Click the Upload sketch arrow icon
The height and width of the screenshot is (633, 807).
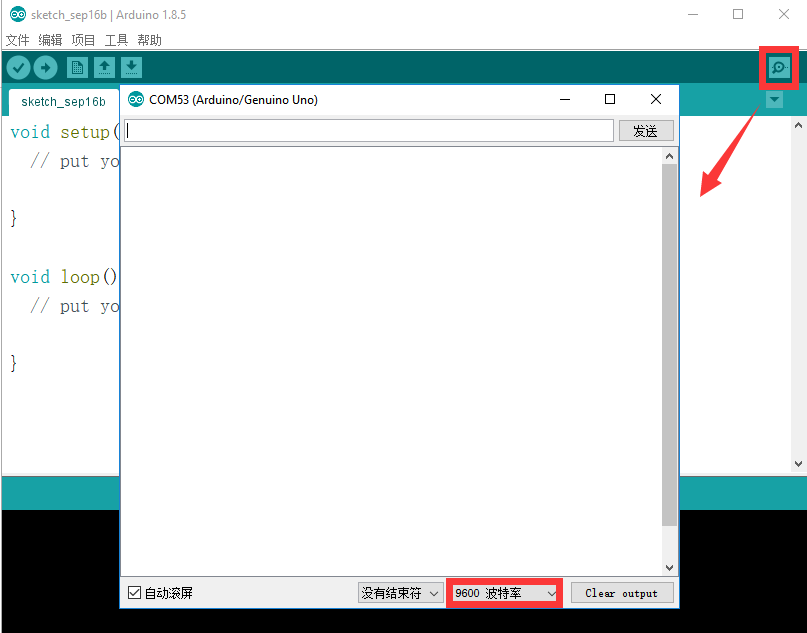point(45,67)
